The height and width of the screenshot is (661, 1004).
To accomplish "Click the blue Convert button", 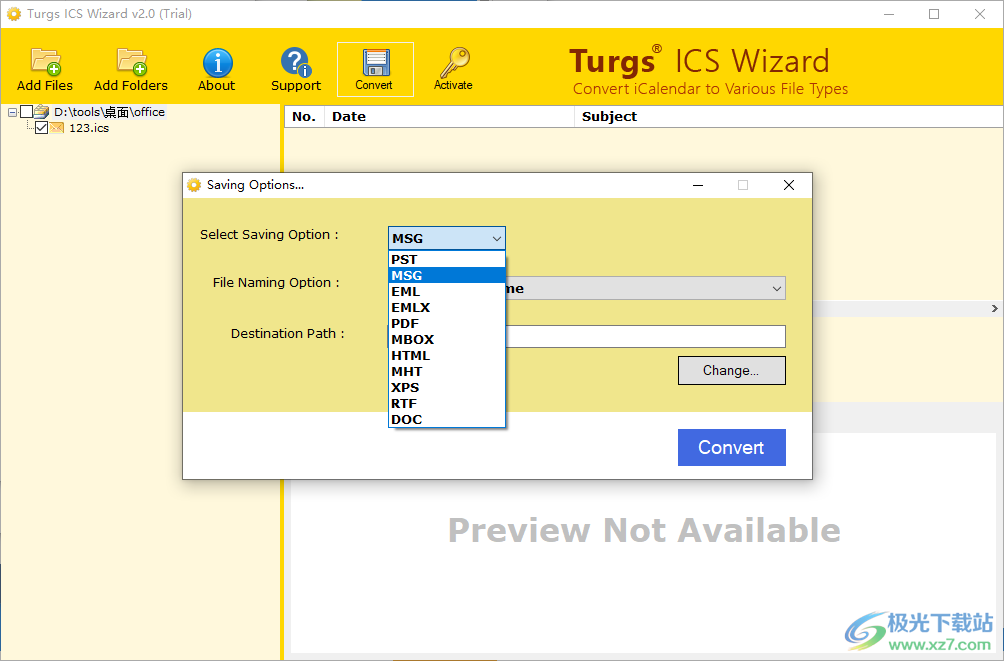I will pyautogui.click(x=731, y=447).
